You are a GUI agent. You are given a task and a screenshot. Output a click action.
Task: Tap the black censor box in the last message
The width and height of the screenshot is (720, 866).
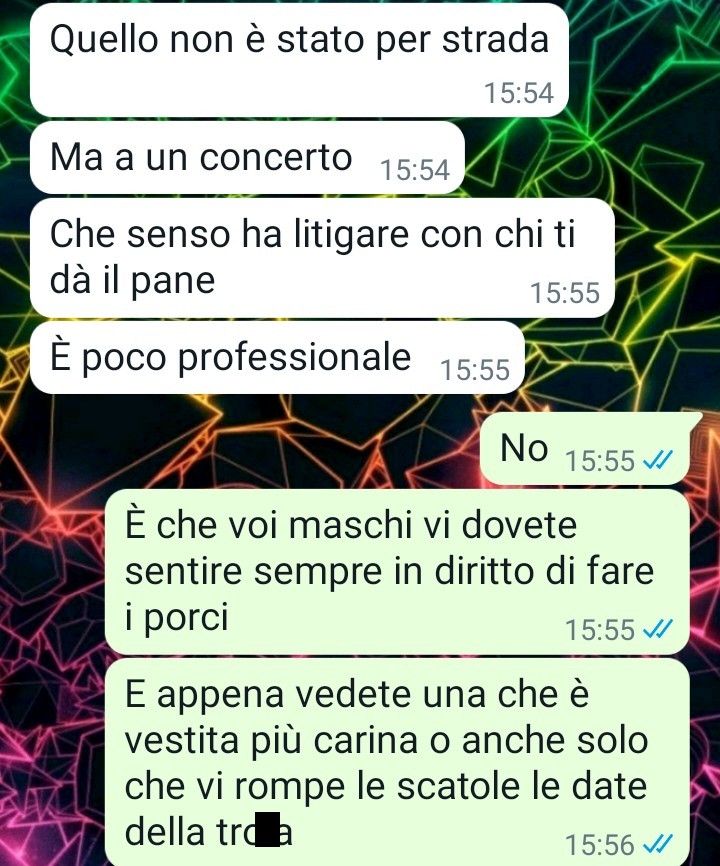click(268, 829)
